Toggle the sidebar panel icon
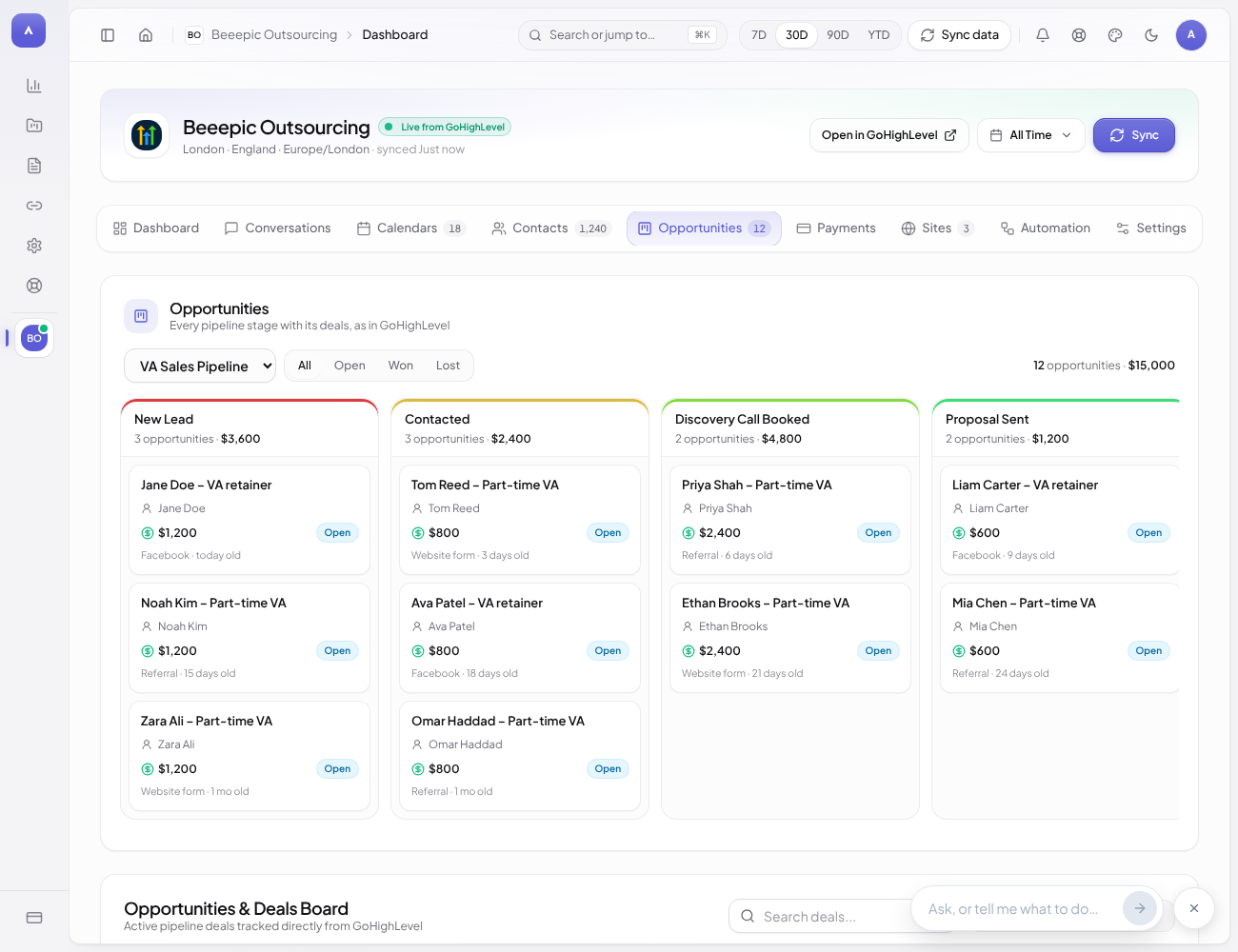 [x=108, y=35]
